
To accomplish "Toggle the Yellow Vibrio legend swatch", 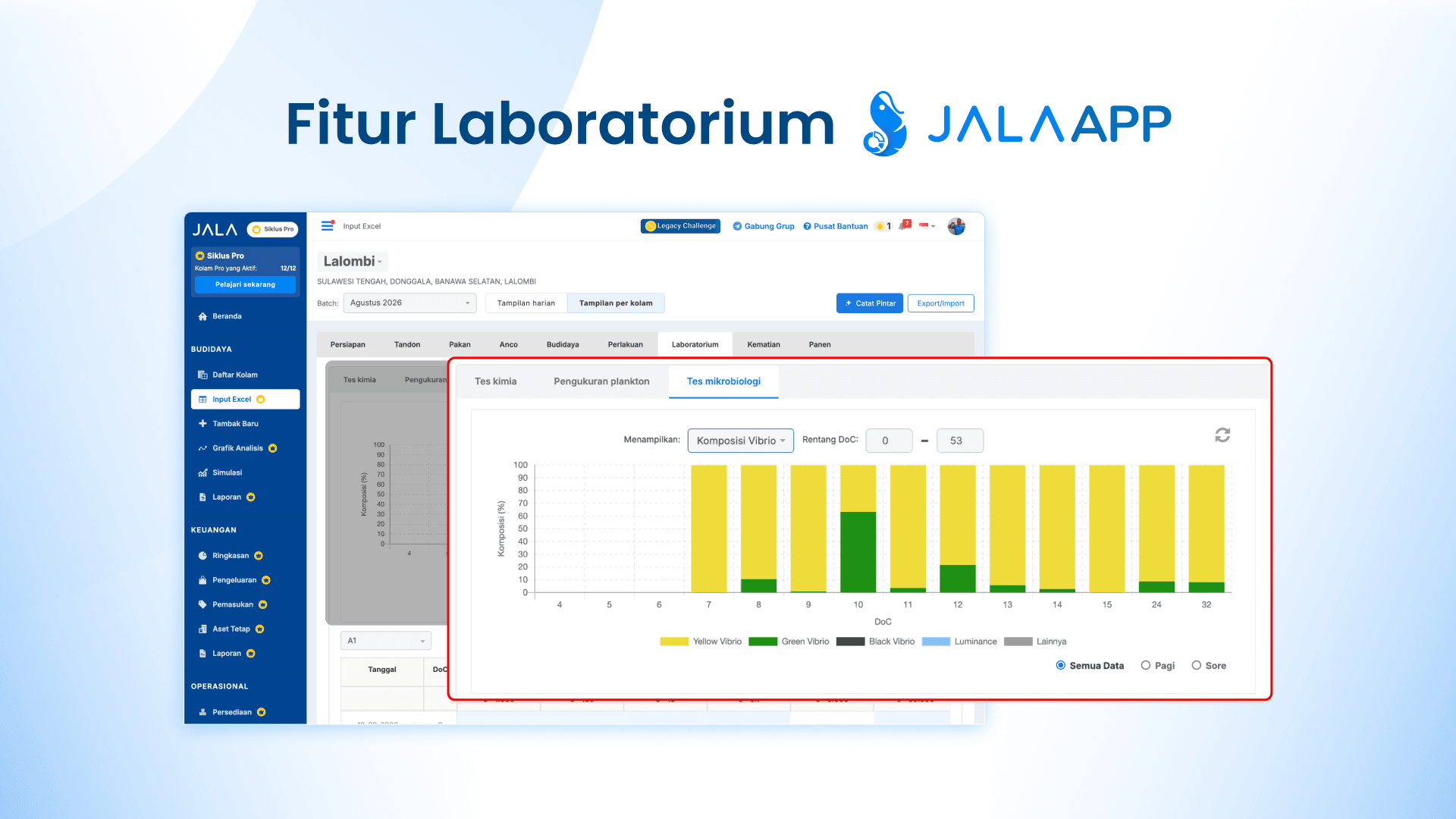I will (674, 642).
